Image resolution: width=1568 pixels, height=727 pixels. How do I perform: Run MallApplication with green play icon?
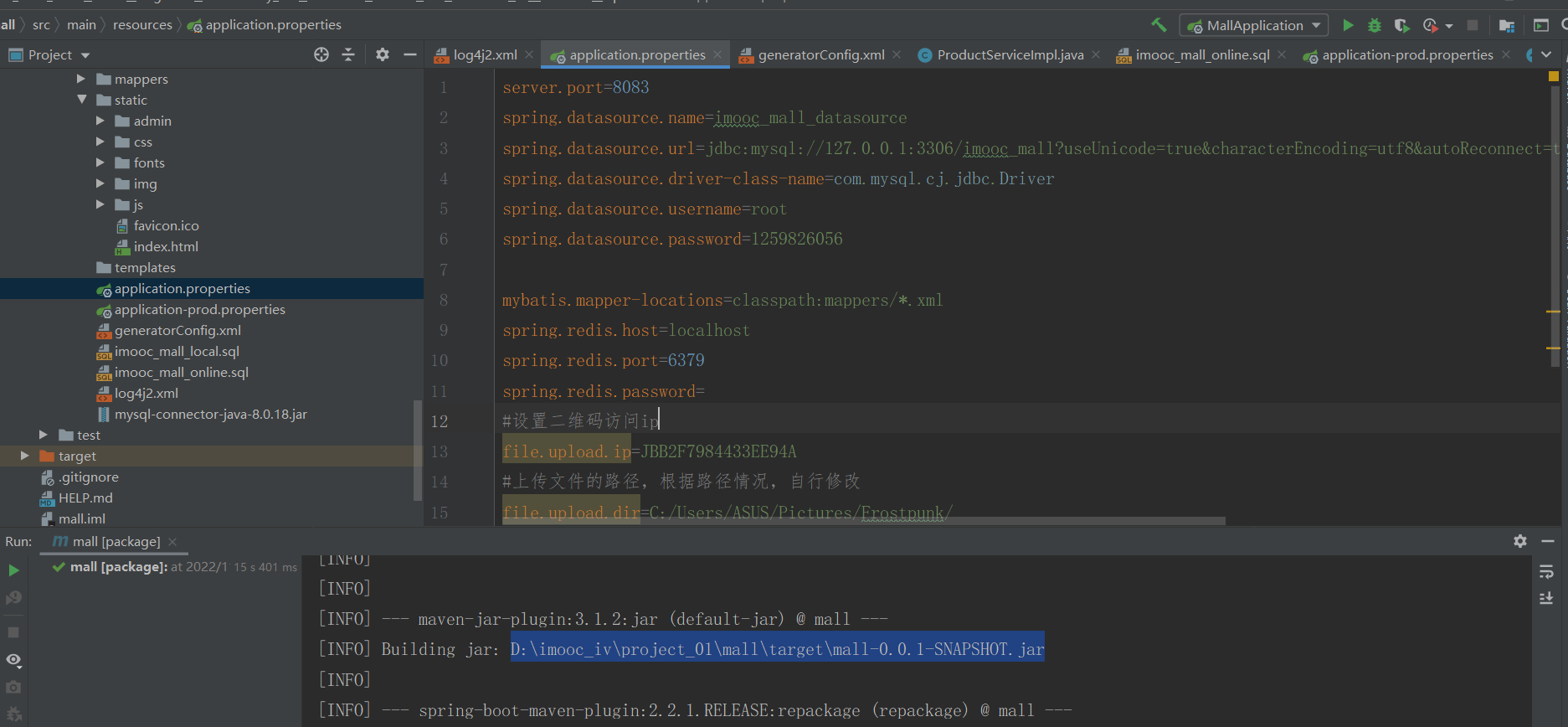1348,25
